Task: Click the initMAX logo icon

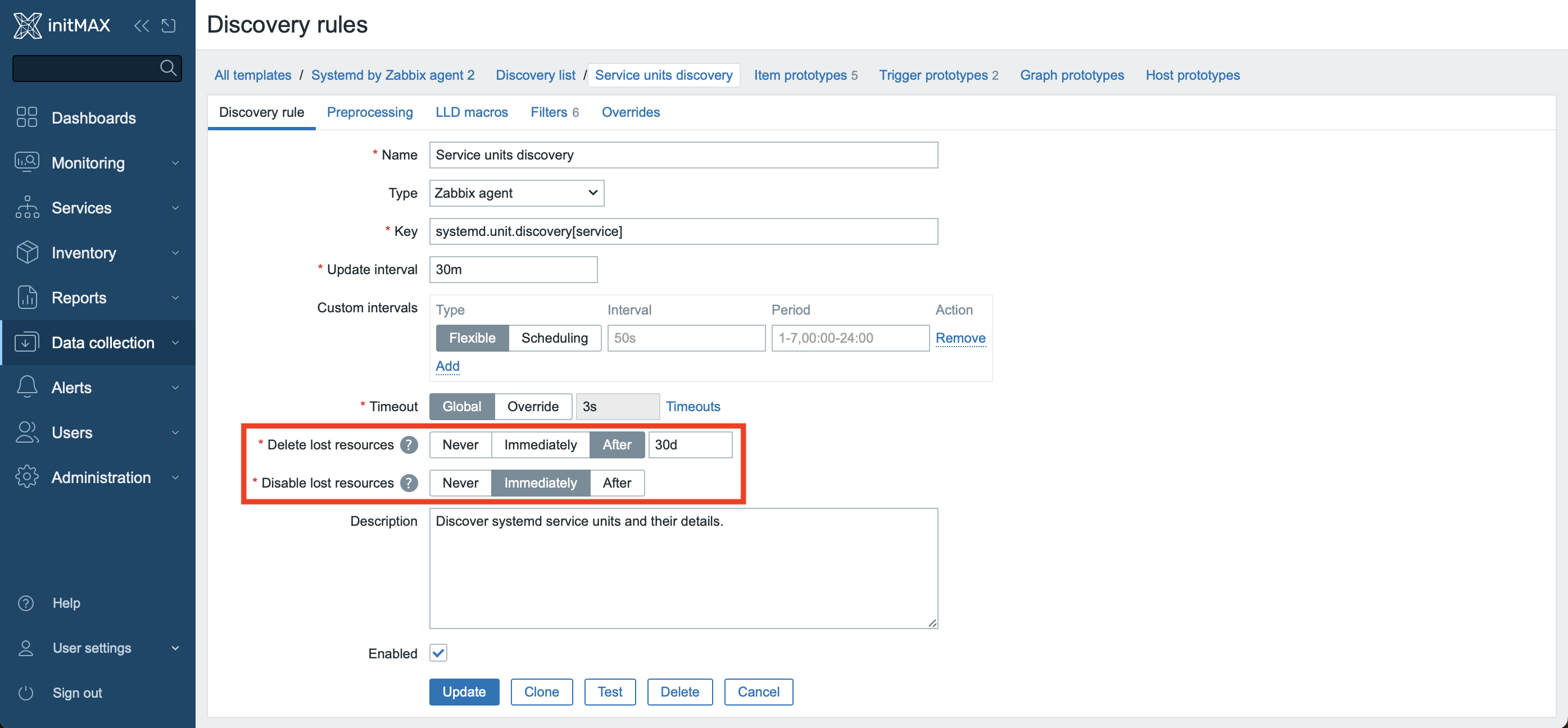Action: click(28, 25)
